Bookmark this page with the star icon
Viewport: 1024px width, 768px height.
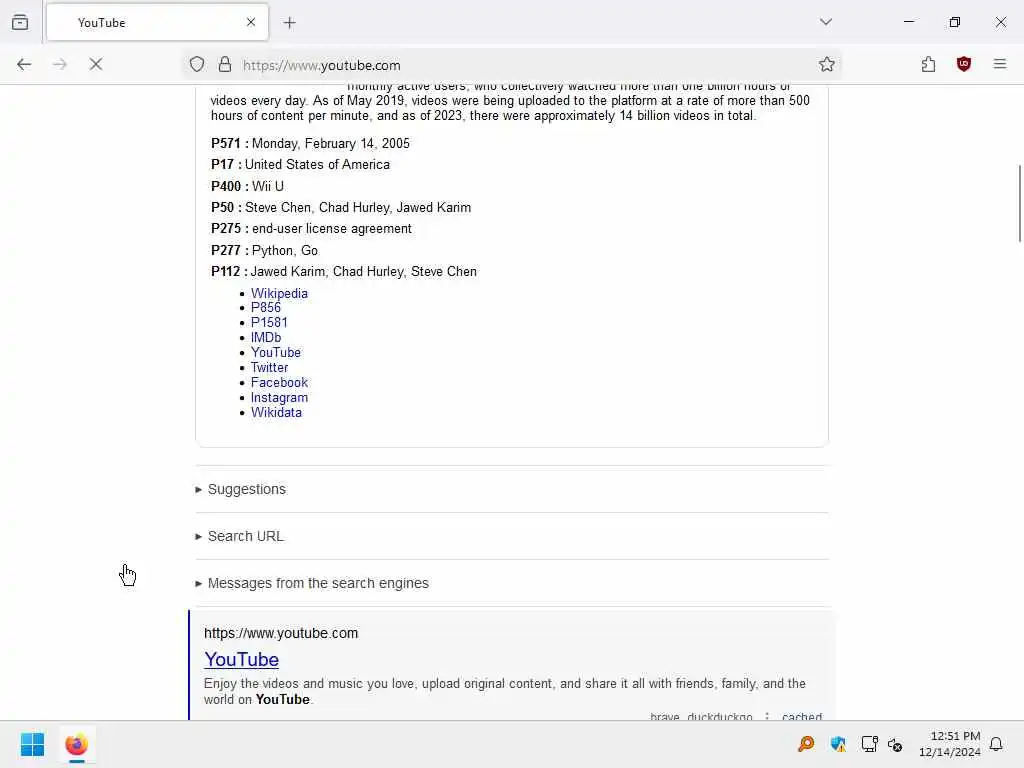coord(826,64)
